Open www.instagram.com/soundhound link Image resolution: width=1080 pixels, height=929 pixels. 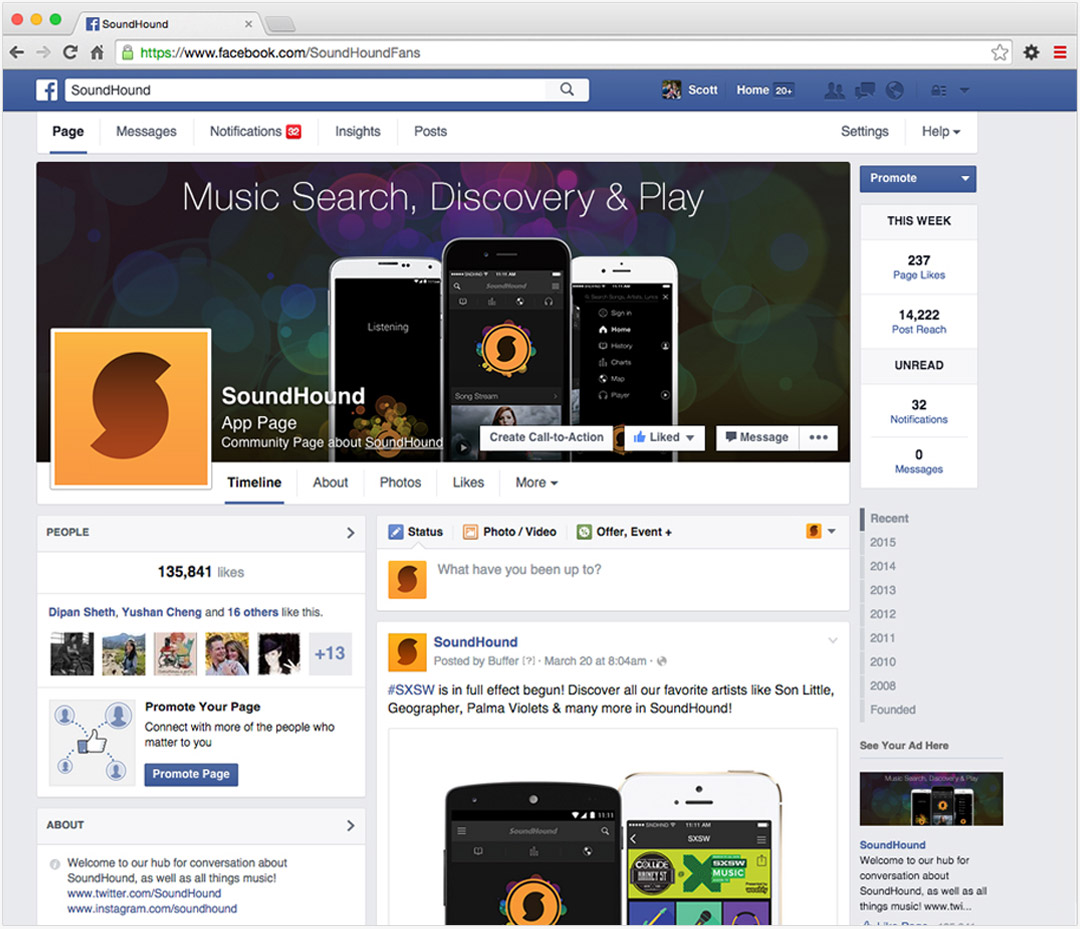tap(152, 908)
